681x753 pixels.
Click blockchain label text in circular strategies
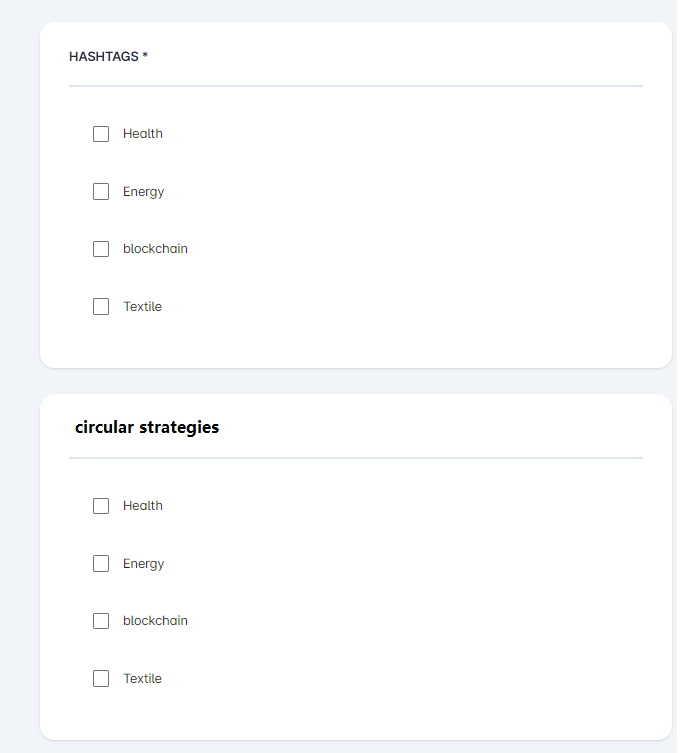[x=155, y=621]
